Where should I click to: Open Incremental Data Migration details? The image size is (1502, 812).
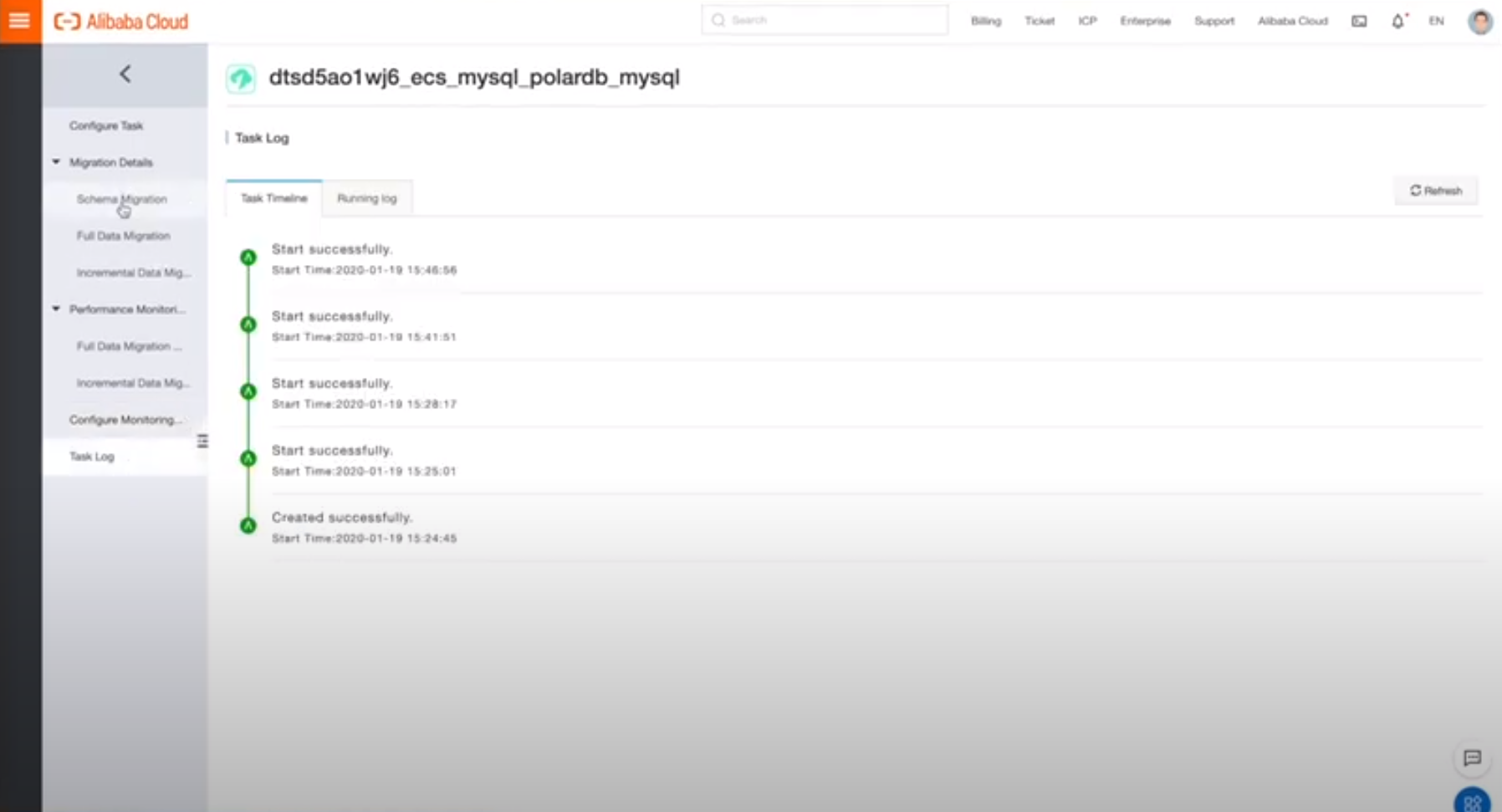click(x=134, y=273)
